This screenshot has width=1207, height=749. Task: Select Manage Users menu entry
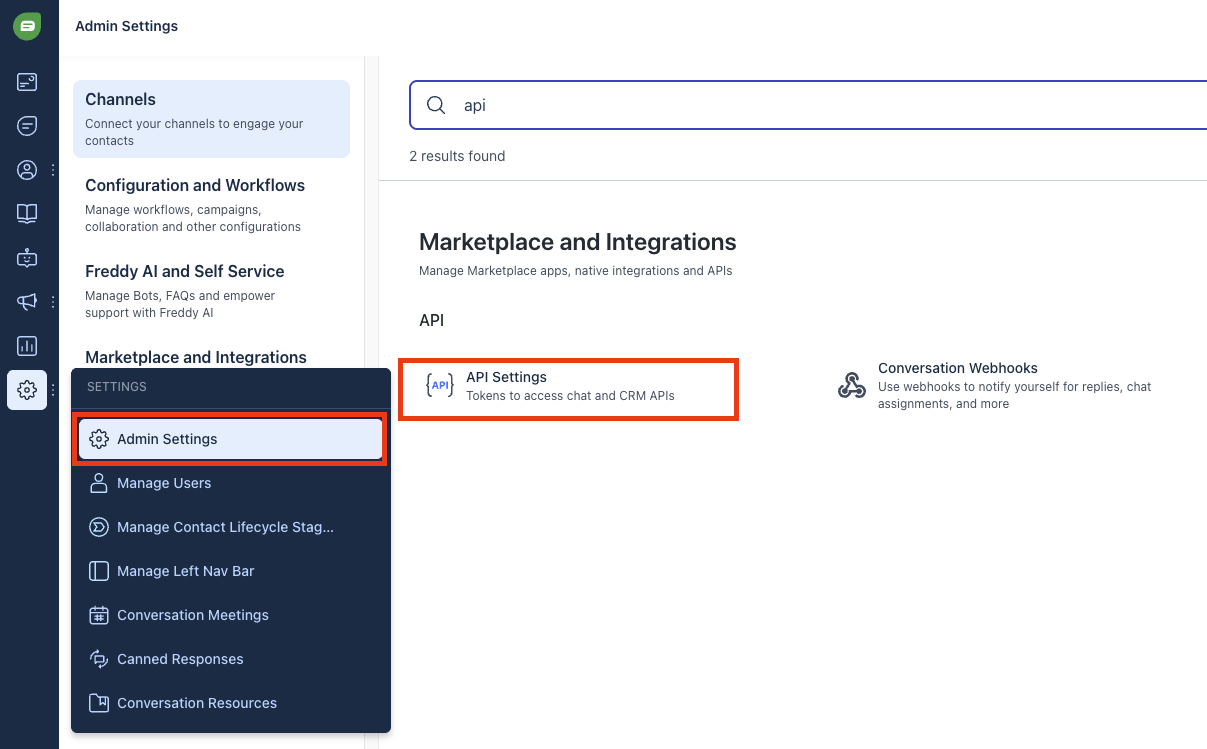click(230, 483)
